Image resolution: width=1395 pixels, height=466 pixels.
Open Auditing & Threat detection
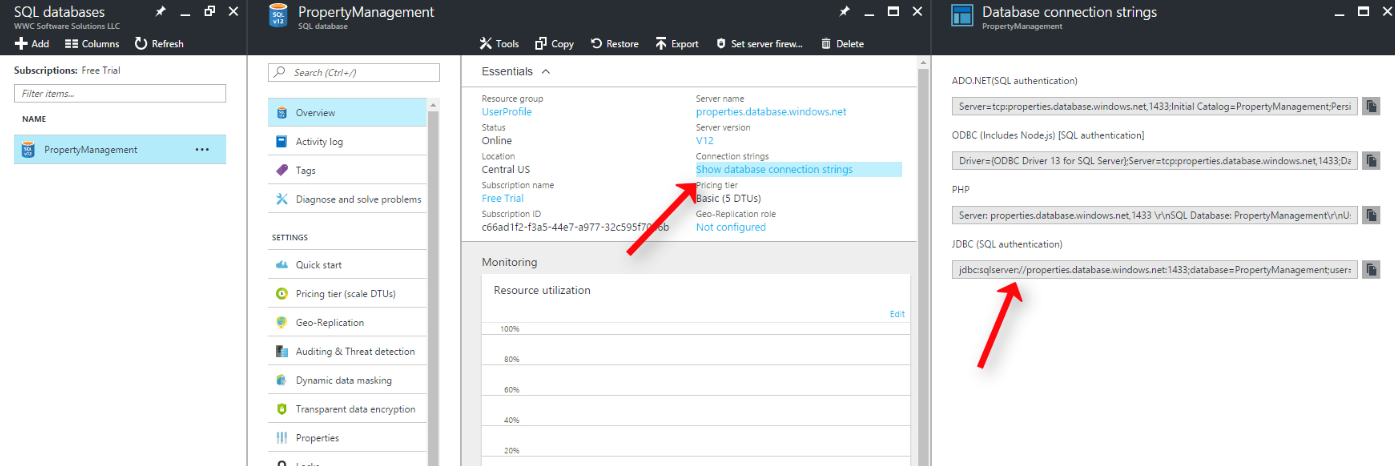tap(347, 352)
